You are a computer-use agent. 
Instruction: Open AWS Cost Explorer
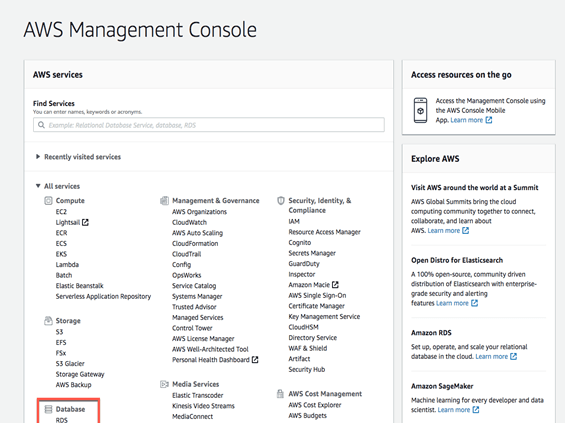click(x=315, y=405)
